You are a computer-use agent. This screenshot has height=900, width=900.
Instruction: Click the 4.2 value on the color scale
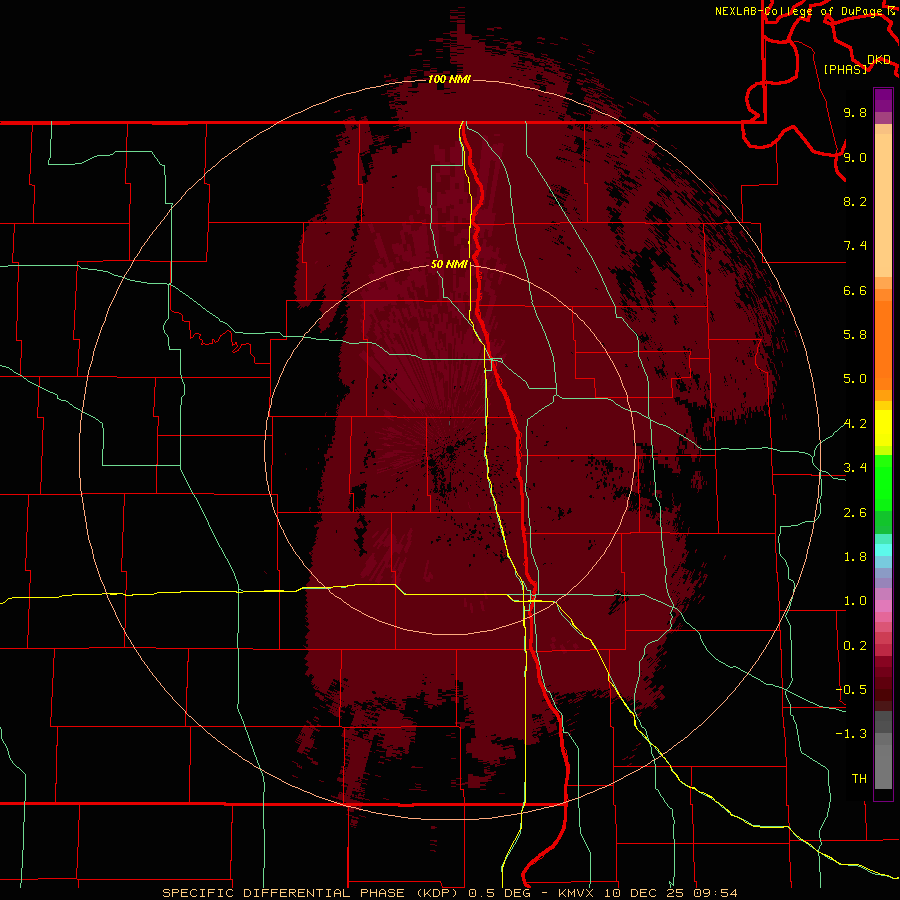[855, 424]
